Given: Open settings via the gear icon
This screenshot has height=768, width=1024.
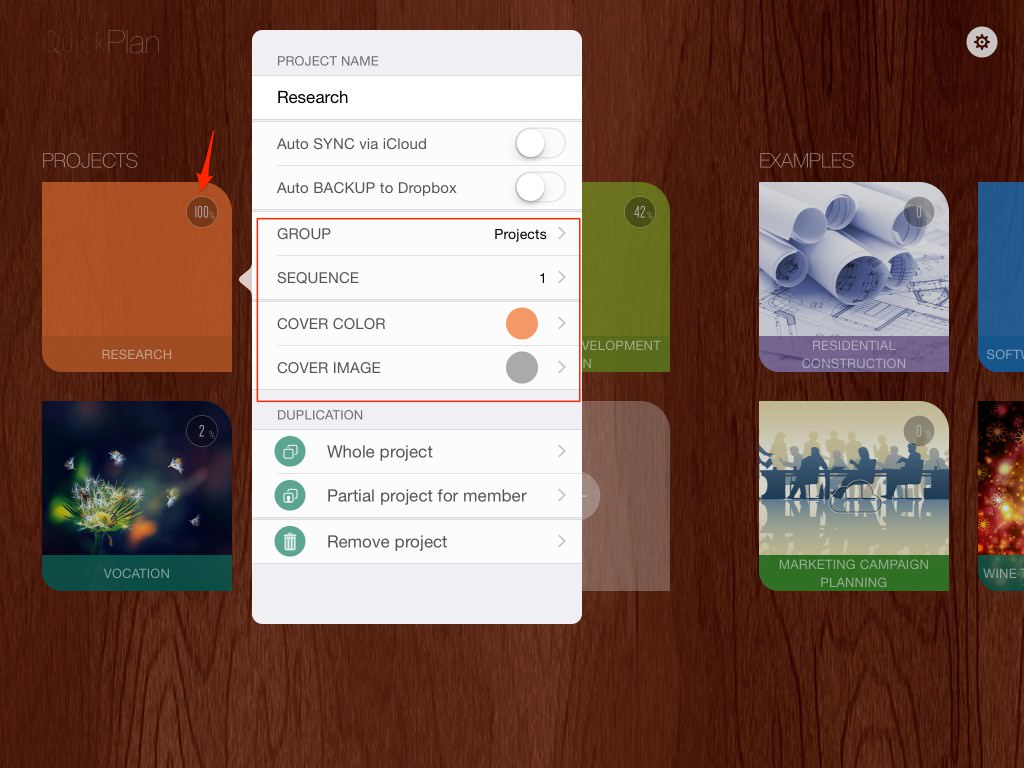Looking at the screenshot, I should (982, 42).
